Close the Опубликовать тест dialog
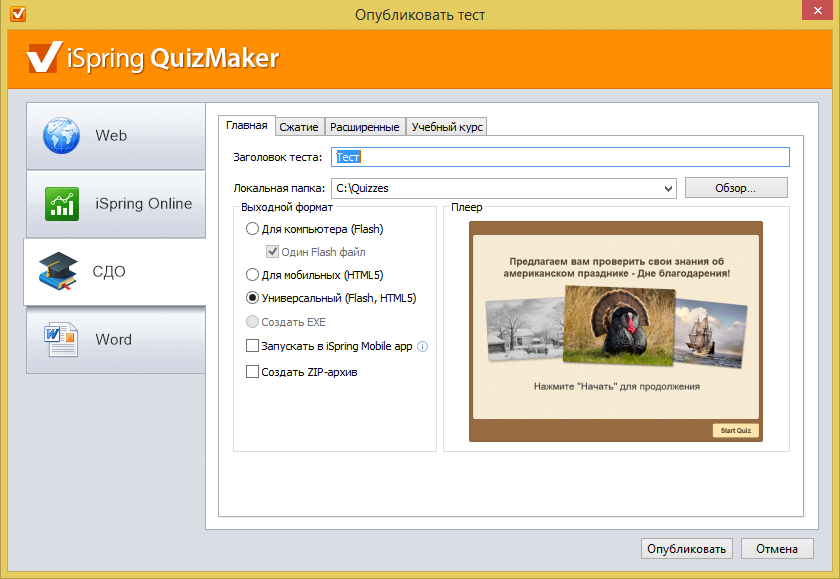The image size is (840, 579). (818, 10)
